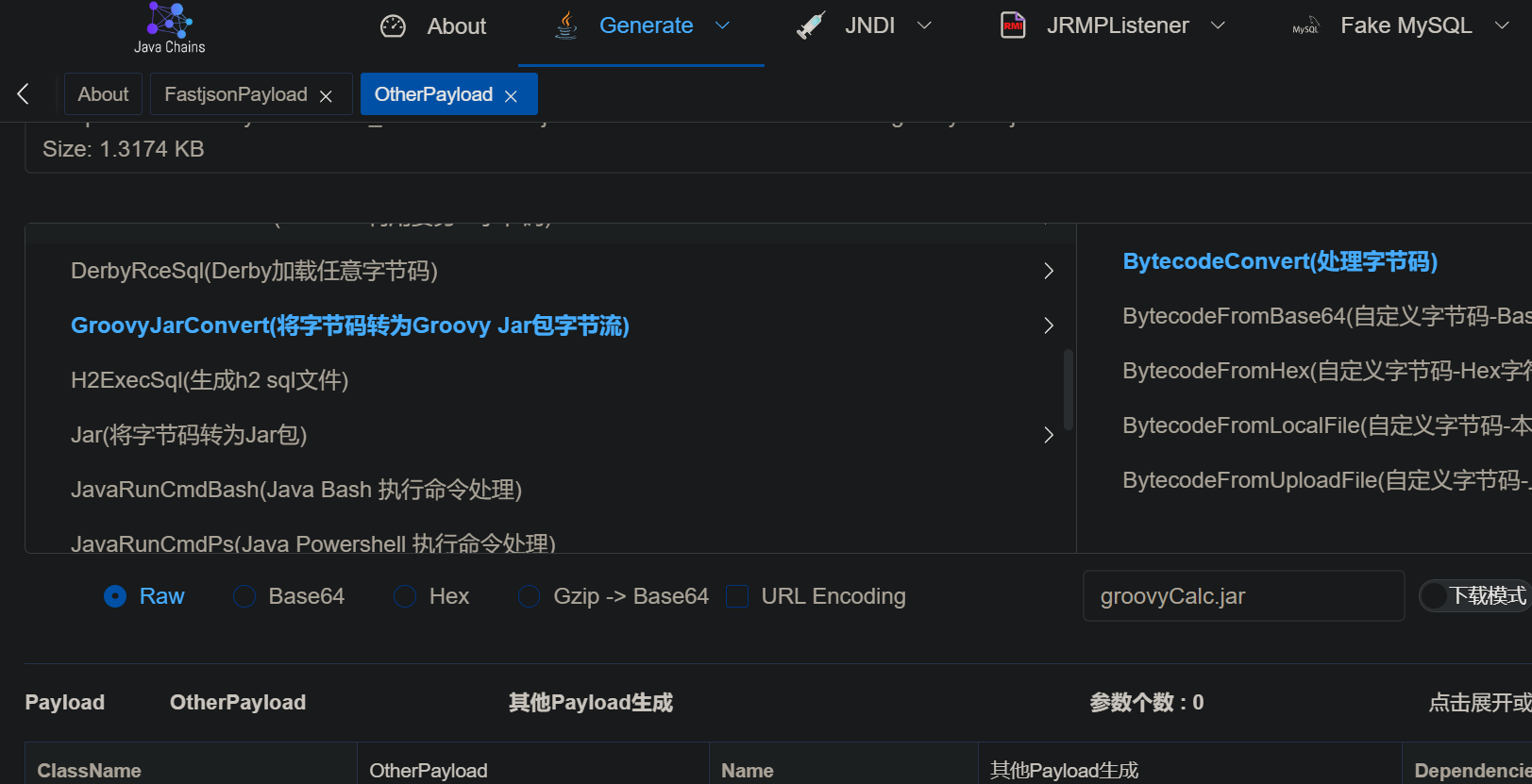
Task: Enable the URL Encoding checkbox
Action: click(x=737, y=596)
